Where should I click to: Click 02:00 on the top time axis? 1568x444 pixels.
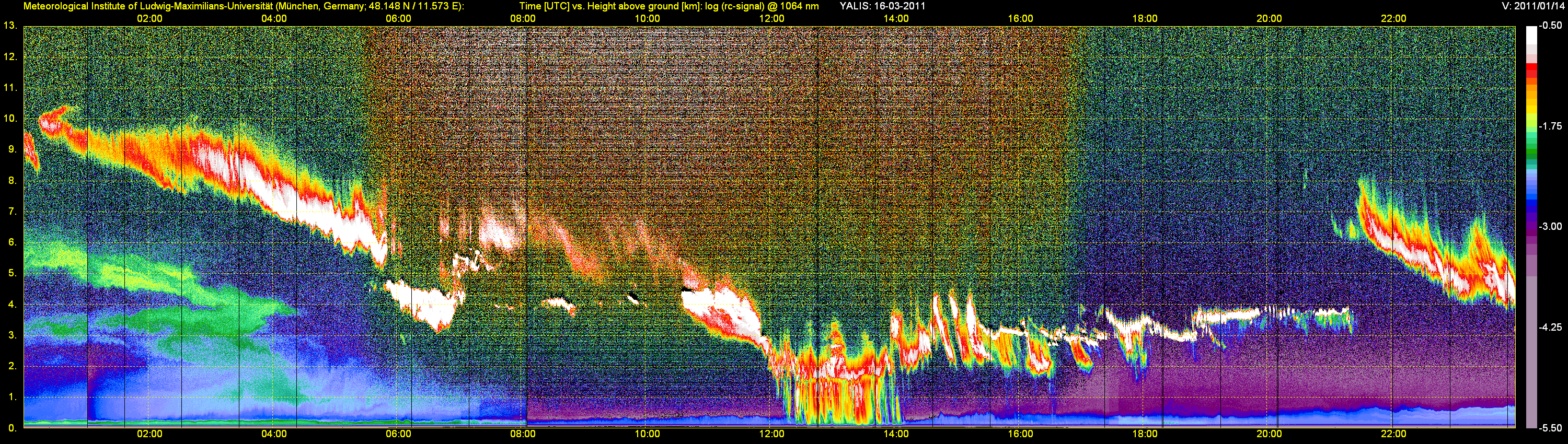tap(149, 19)
